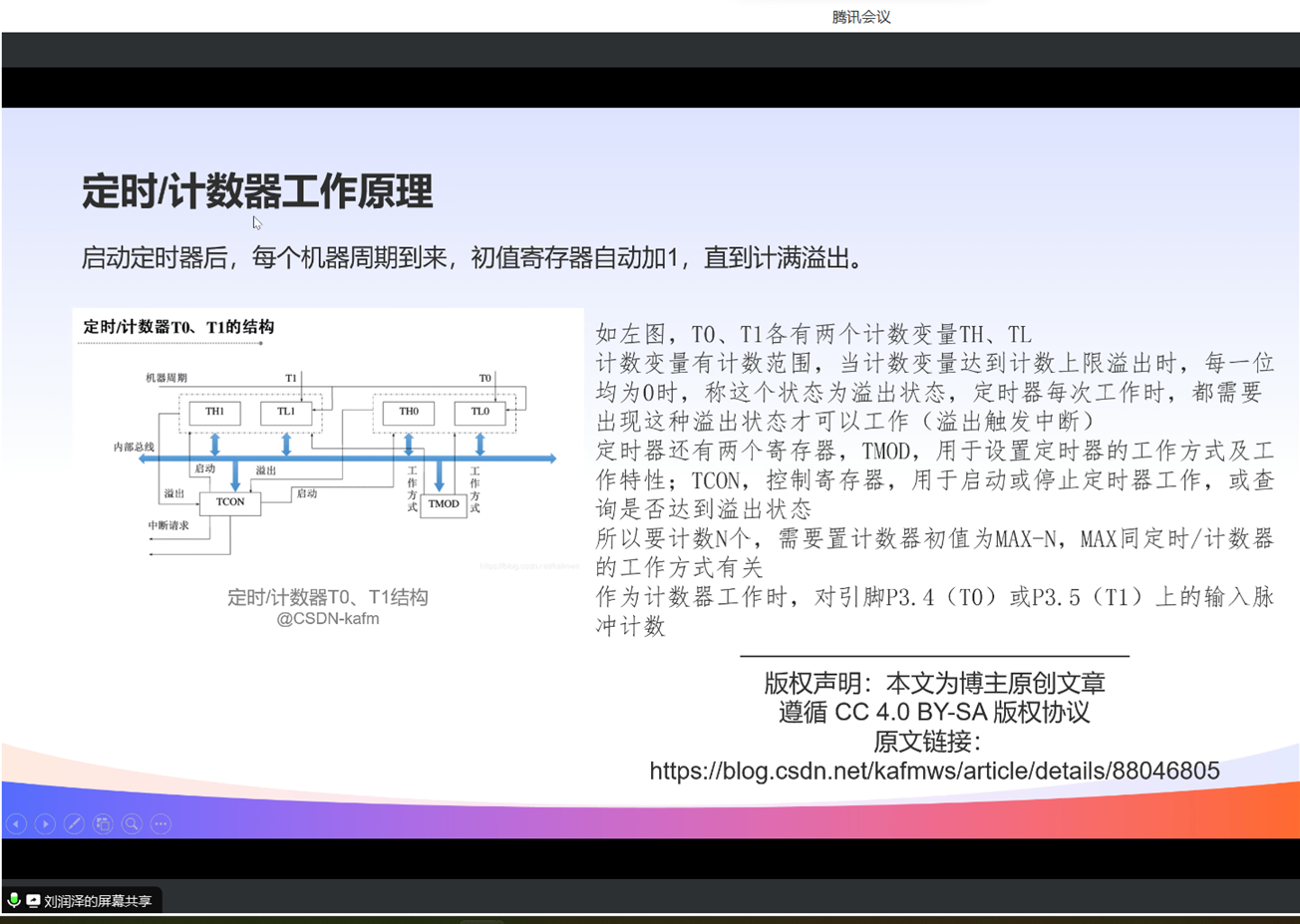Click the TMOD block in diagram

(x=444, y=504)
